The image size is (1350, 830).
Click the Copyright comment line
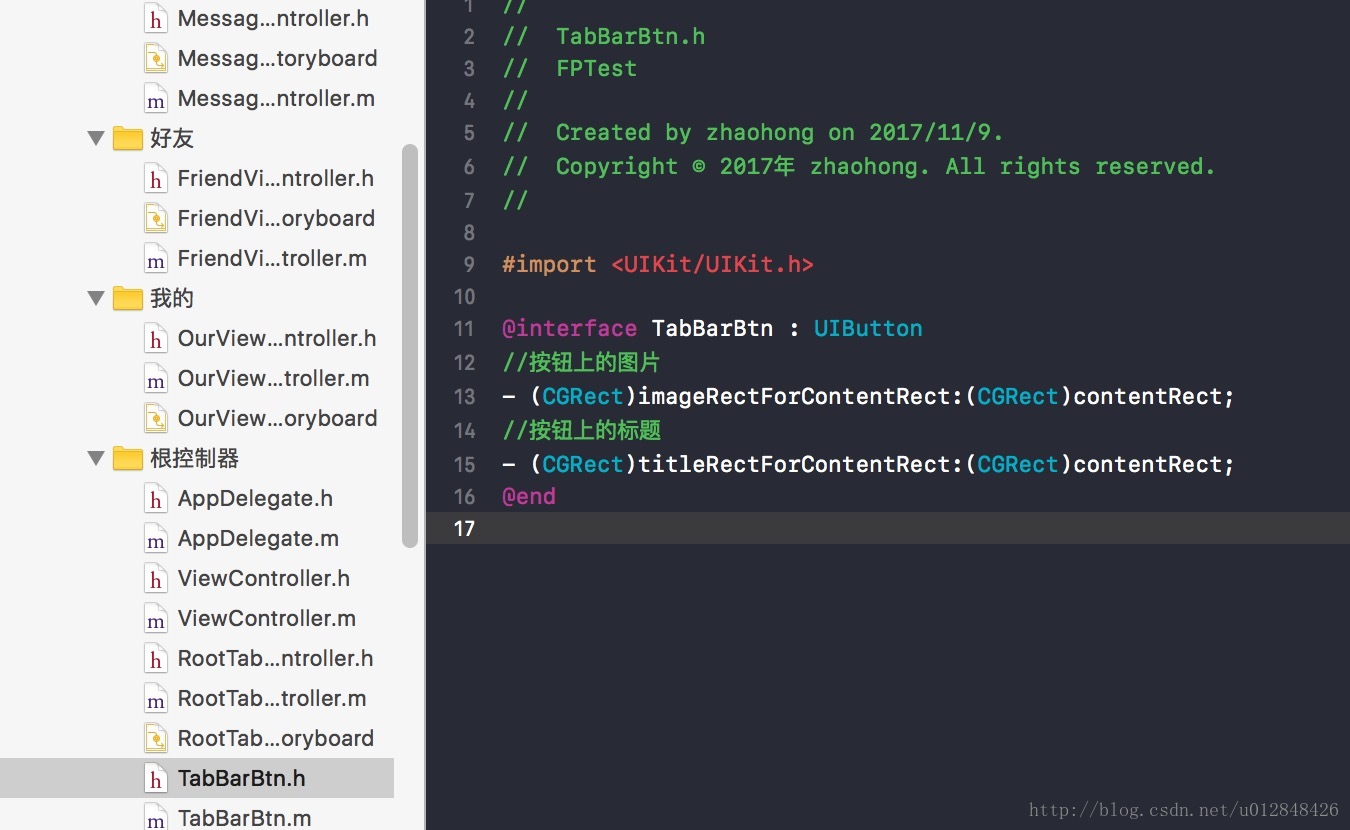pos(859,166)
